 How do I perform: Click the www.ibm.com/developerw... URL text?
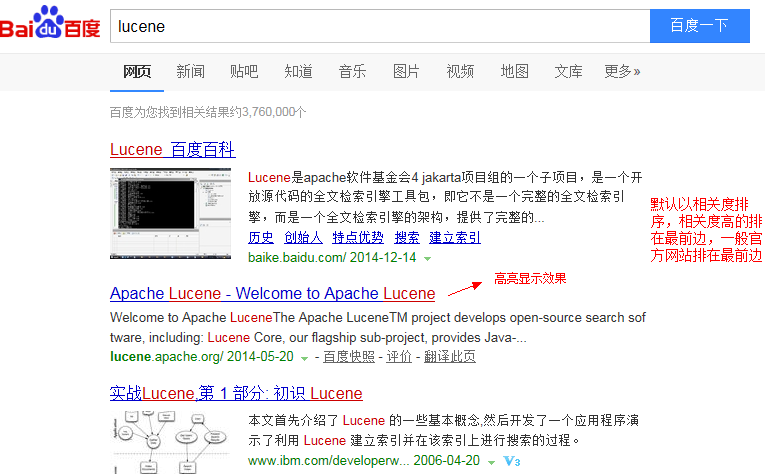coord(329,460)
